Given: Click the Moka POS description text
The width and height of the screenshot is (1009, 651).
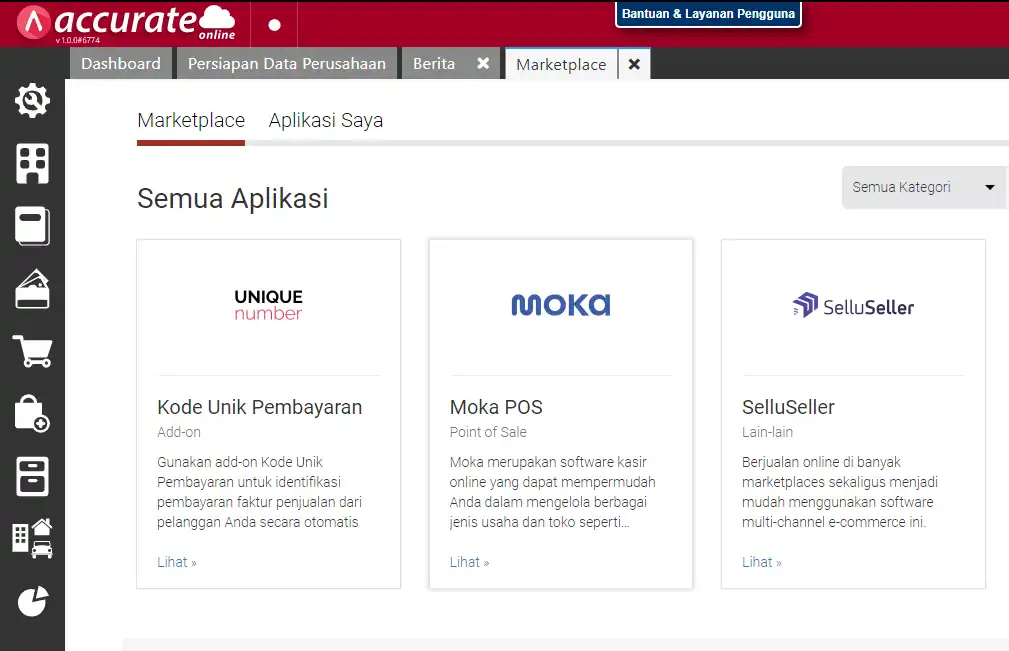Looking at the screenshot, I should [553, 492].
